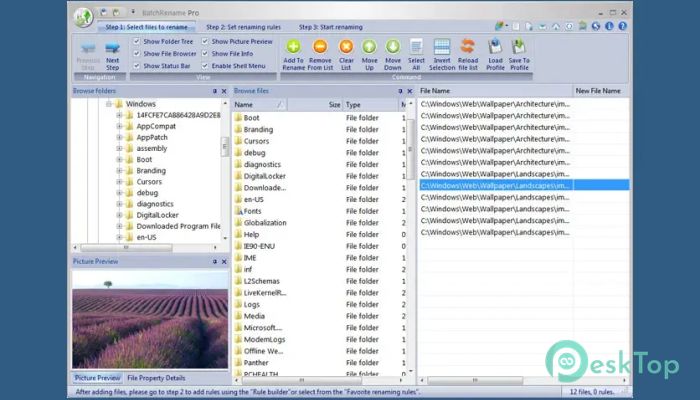Expand the AppCompat folder node

point(119,126)
